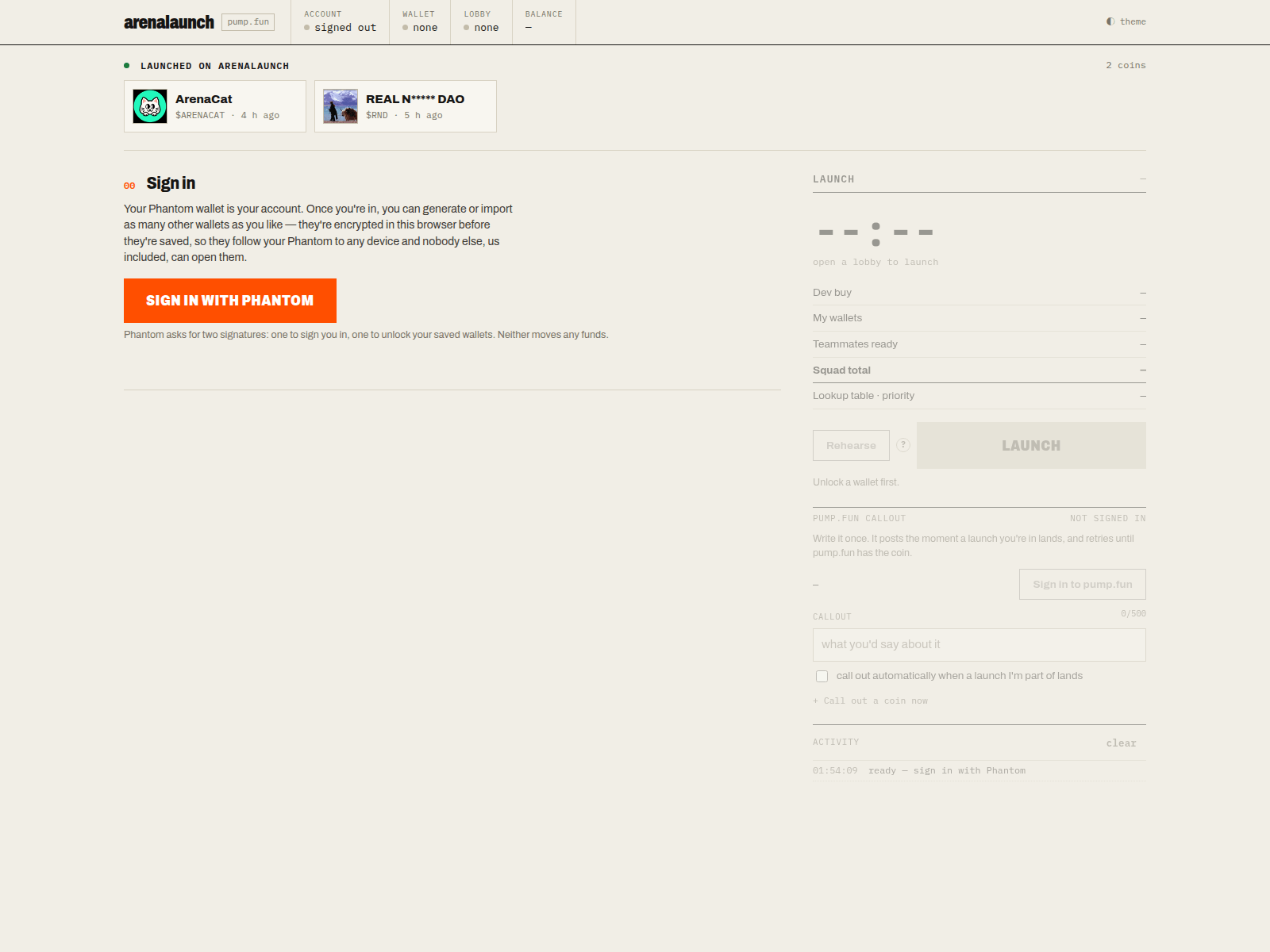Screen dimensions: 1270x952
Task: Collapse the Launch panel dash toggle
Action: pos(1143,179)
